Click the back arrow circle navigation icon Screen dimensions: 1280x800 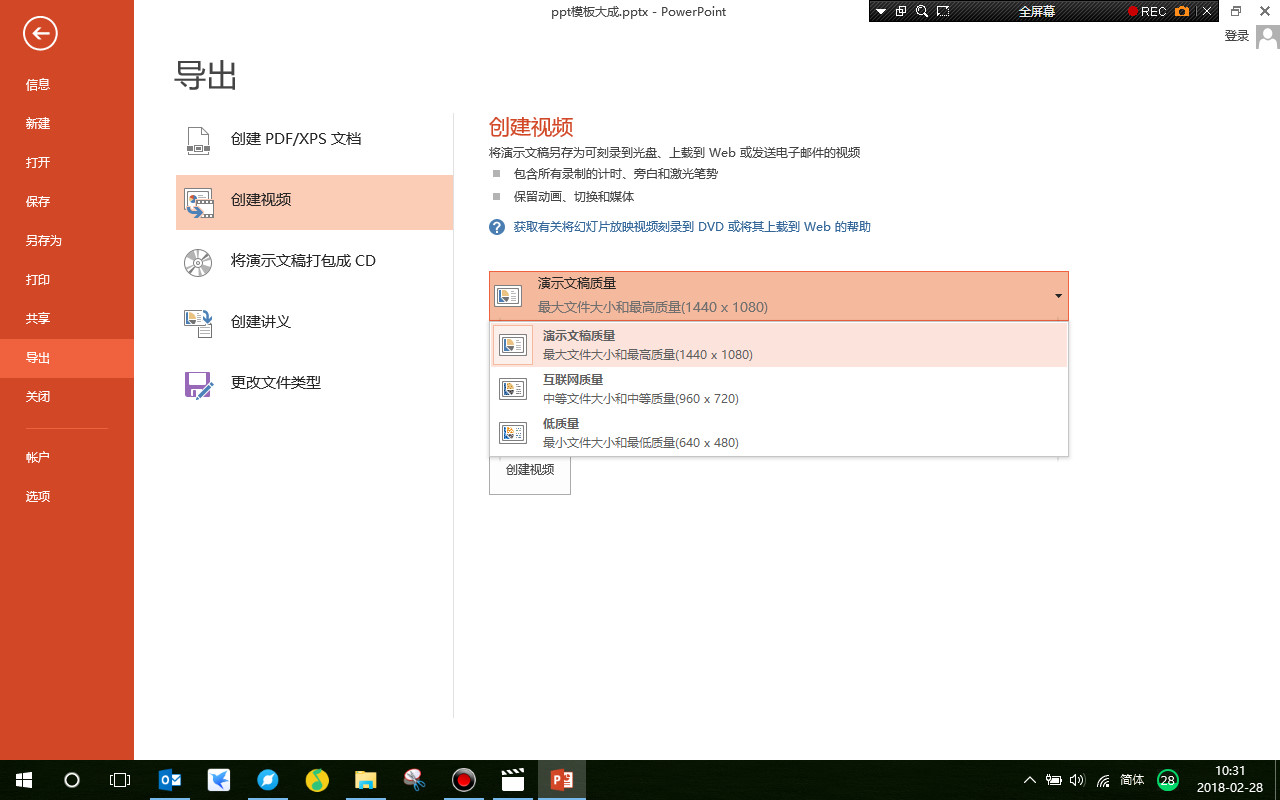pos(39,33)
